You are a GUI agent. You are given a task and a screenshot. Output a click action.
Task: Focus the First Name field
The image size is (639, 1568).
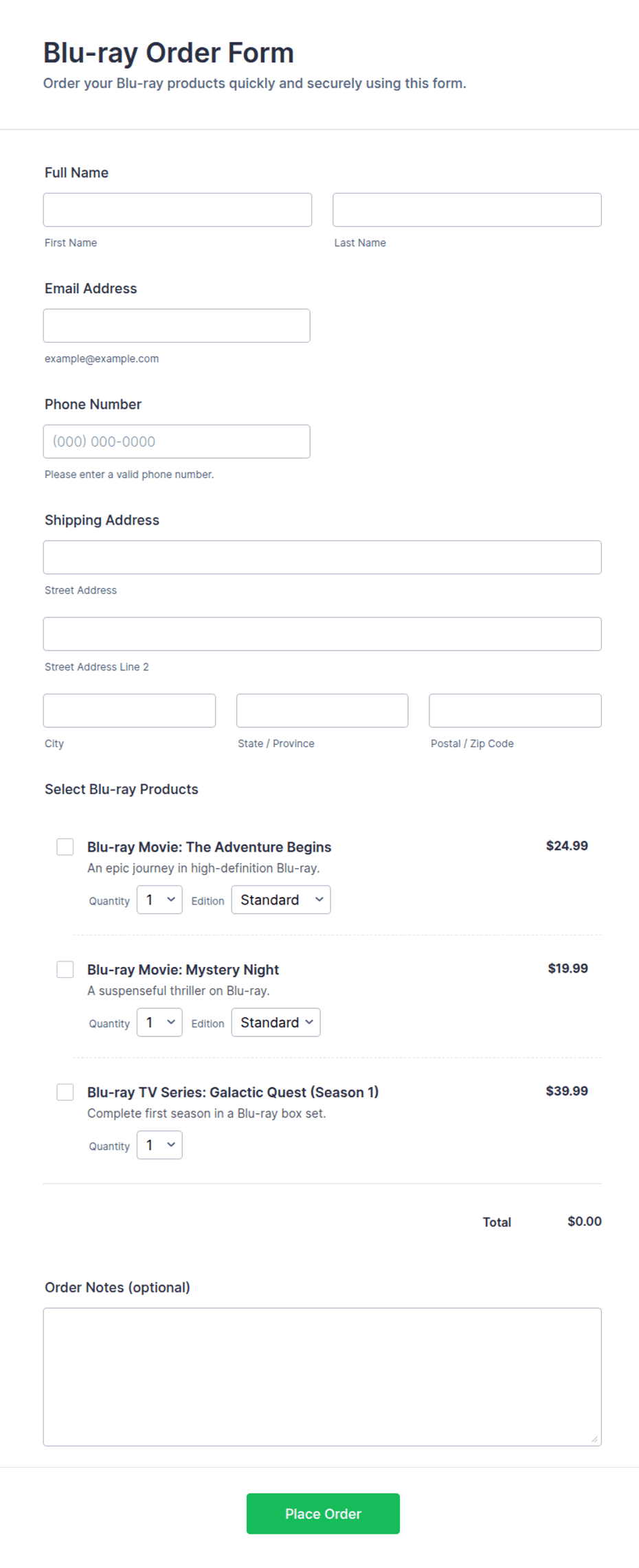177,209
